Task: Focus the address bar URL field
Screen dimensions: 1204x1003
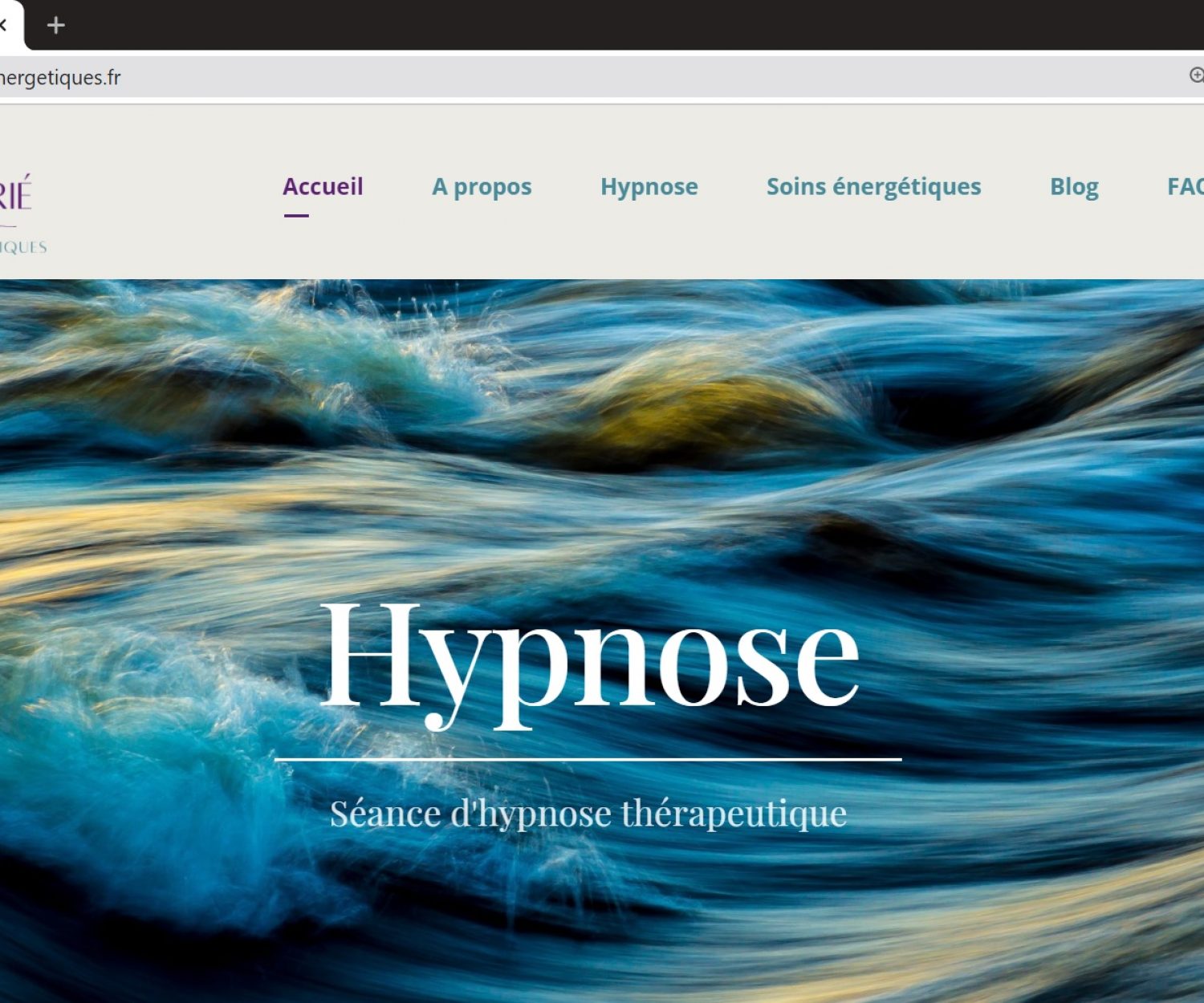Action: coord(562,78)
